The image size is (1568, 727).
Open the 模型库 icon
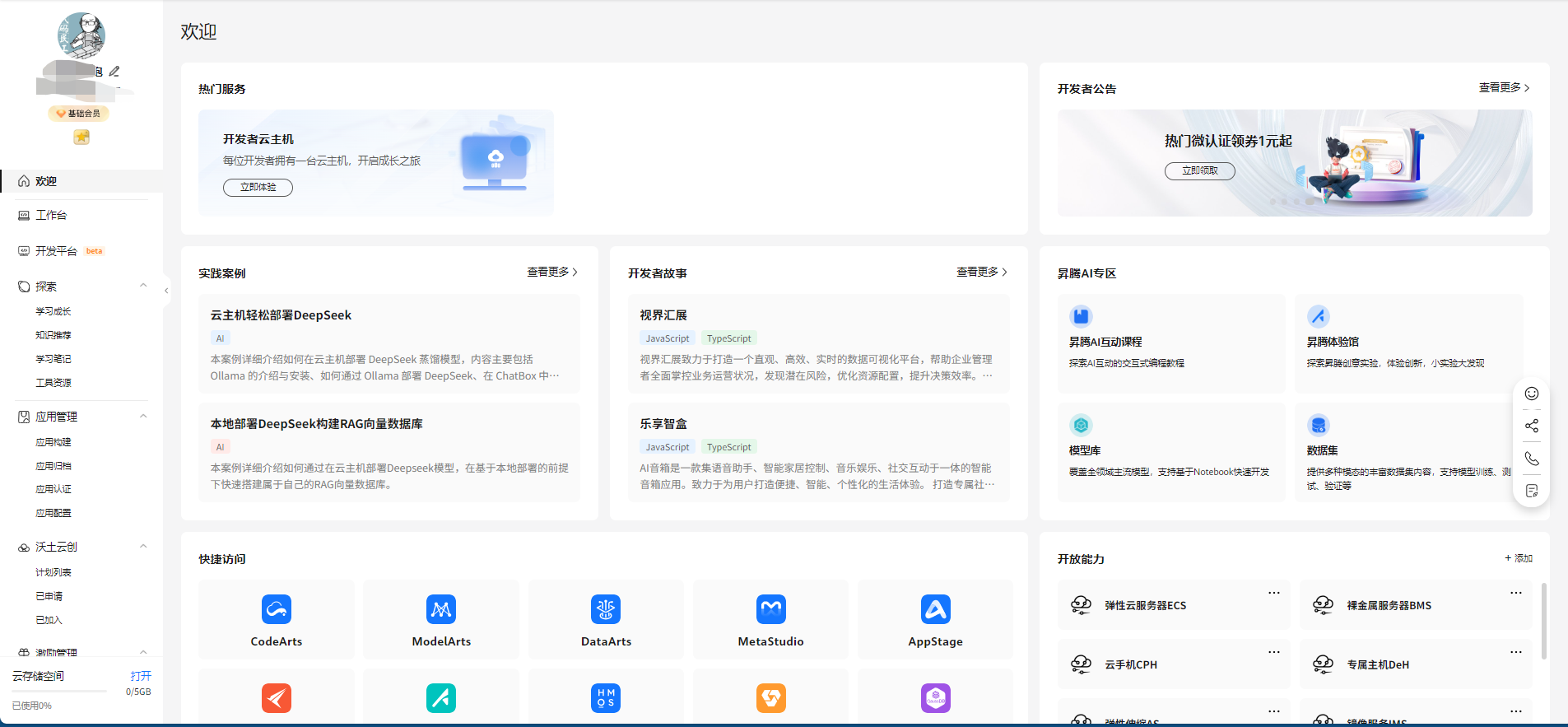coord(1081,425)
